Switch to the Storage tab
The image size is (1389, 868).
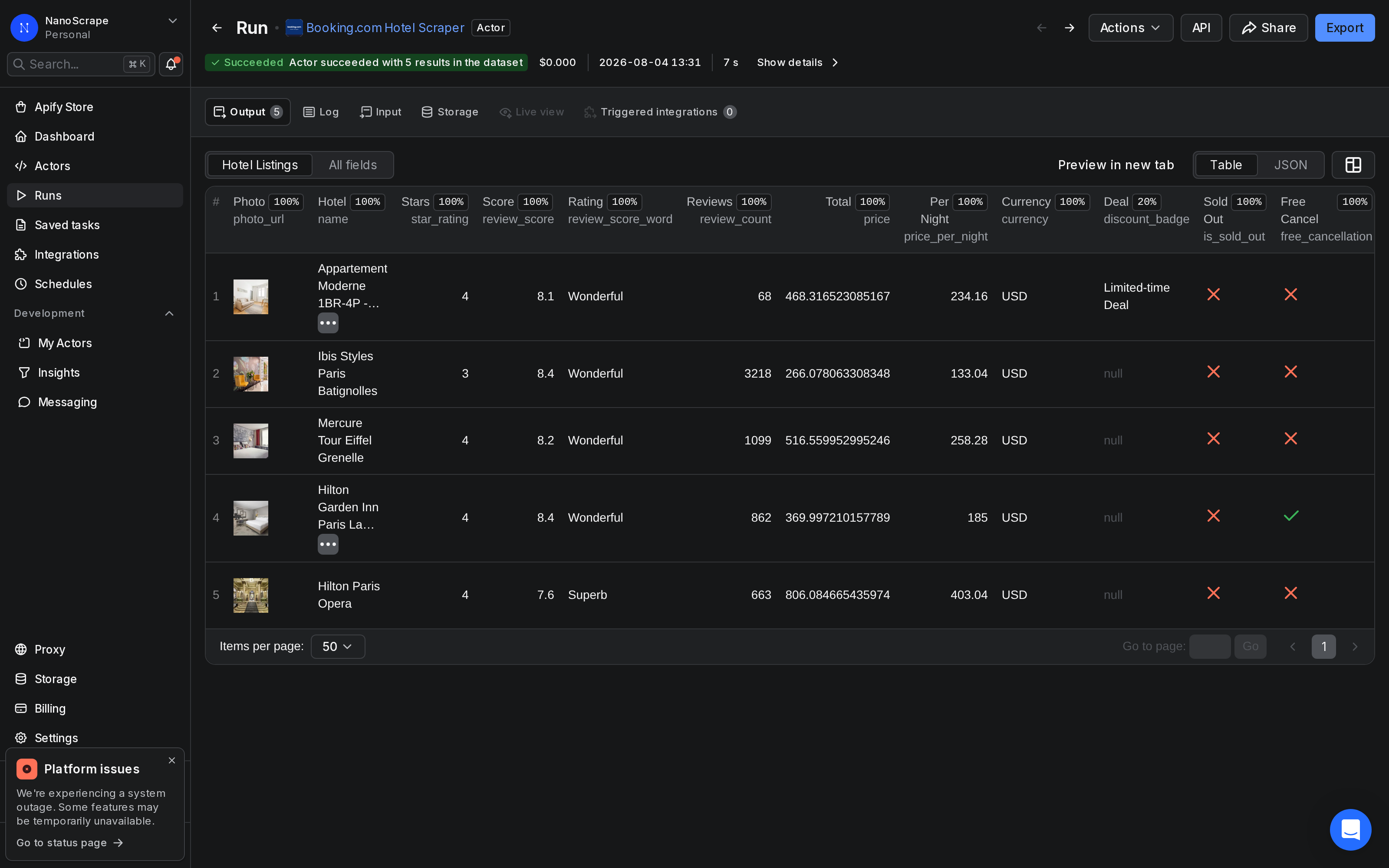[x=449, y=112]
